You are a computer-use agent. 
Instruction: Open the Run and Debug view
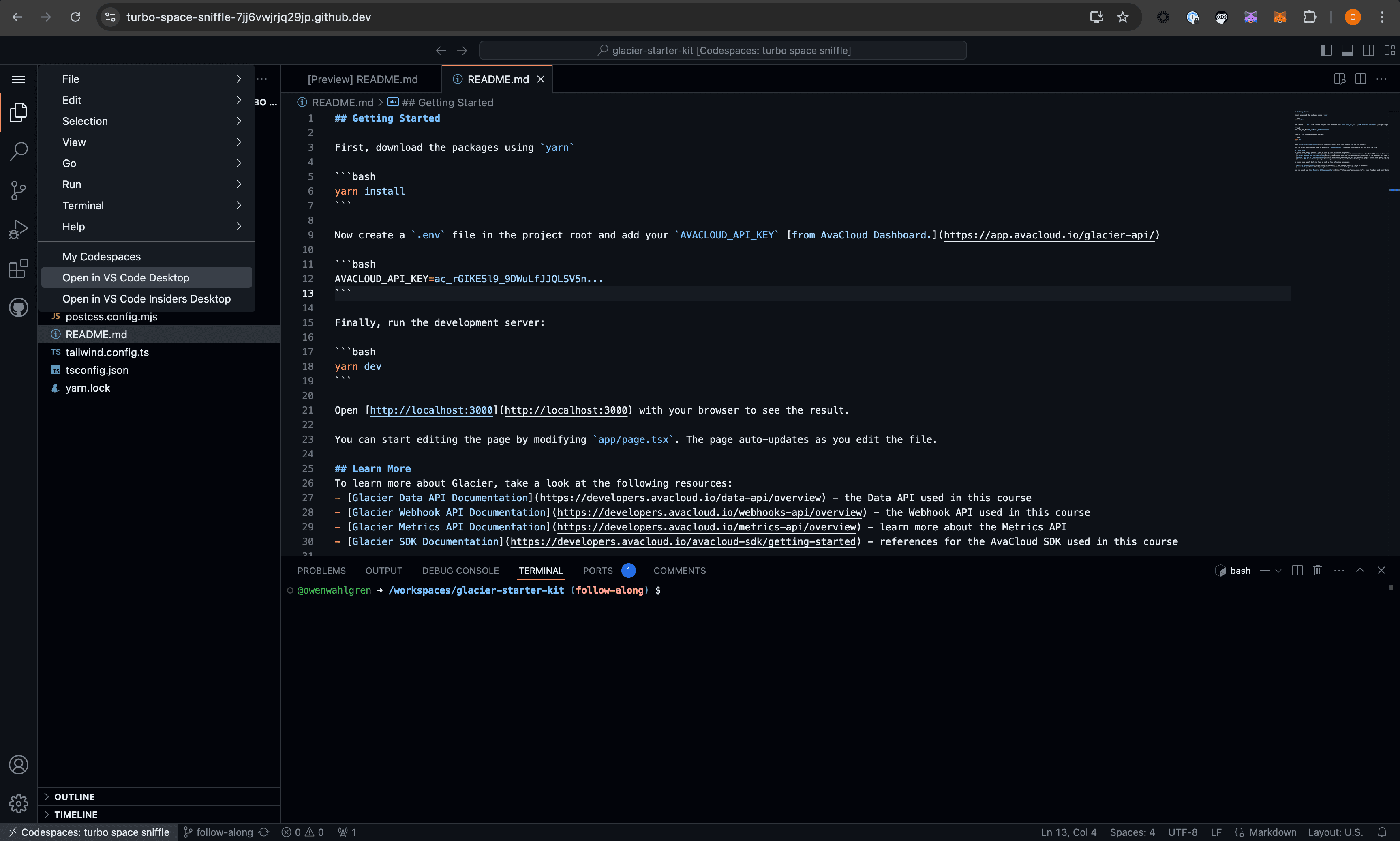[19, 230]
